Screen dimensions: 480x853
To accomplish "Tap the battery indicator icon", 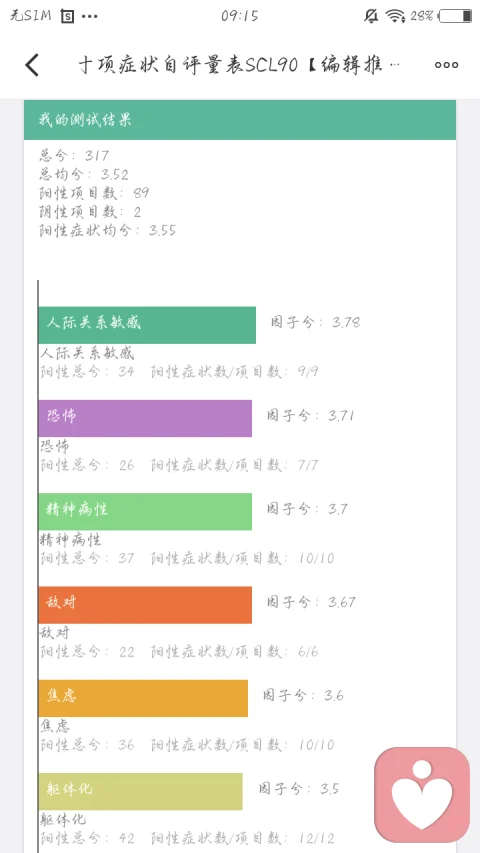I will [455, 16].
